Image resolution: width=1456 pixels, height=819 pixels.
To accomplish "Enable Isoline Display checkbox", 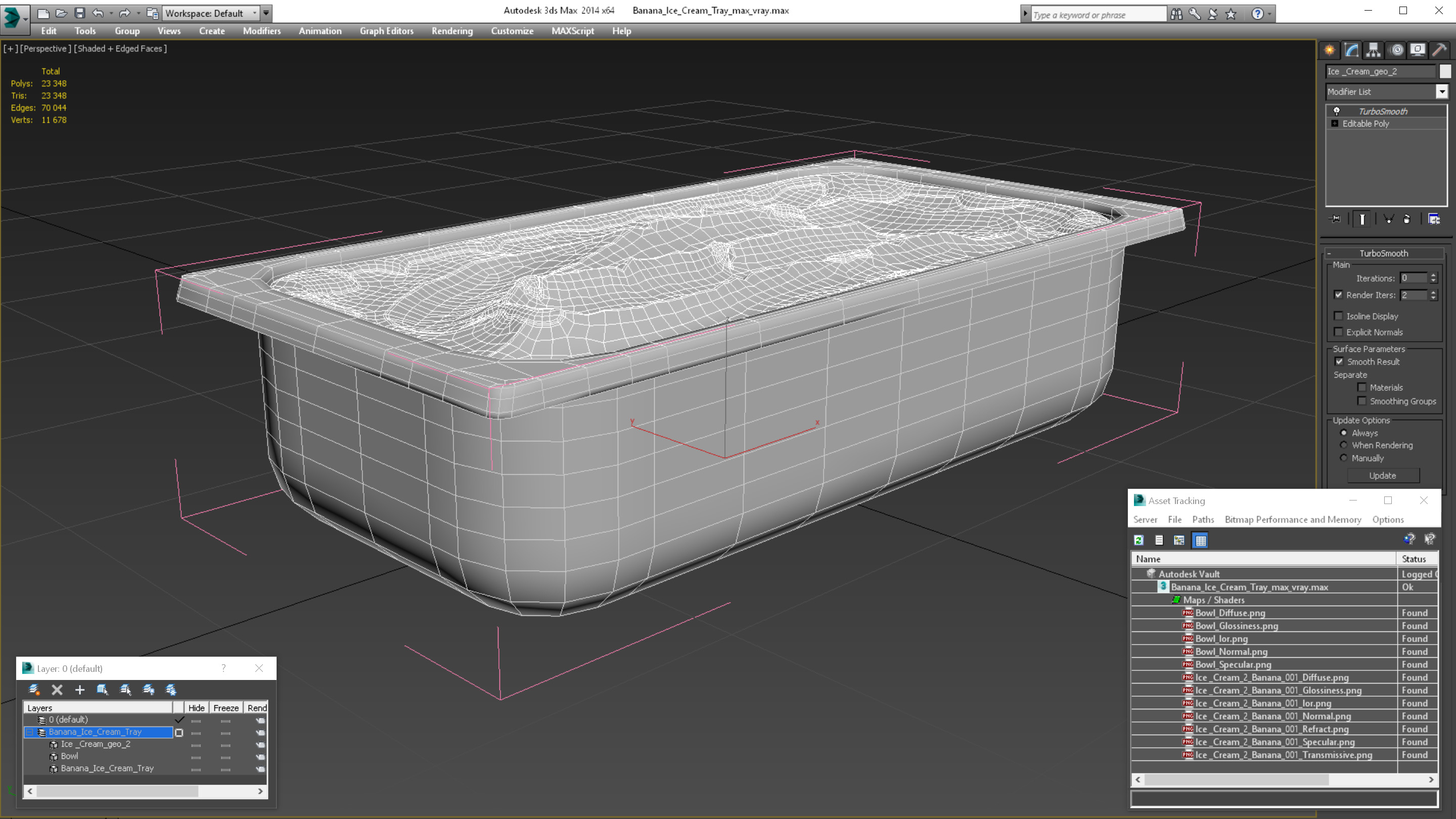I will 1338,316.
